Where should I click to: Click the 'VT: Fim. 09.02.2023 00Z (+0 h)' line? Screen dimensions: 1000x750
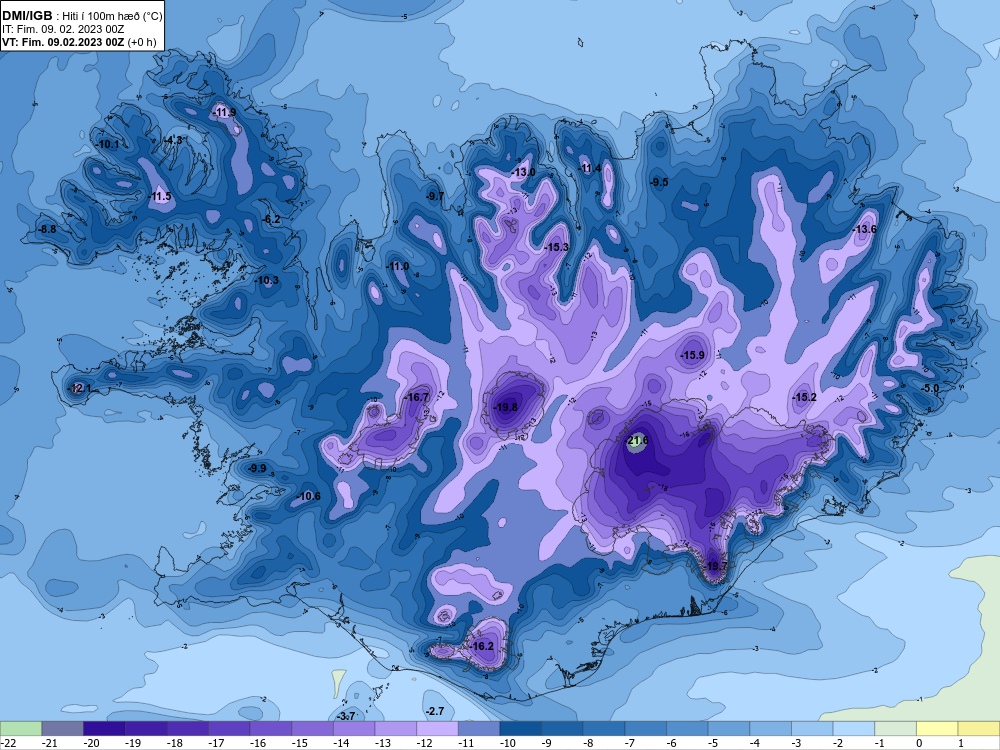coord(79,42)
